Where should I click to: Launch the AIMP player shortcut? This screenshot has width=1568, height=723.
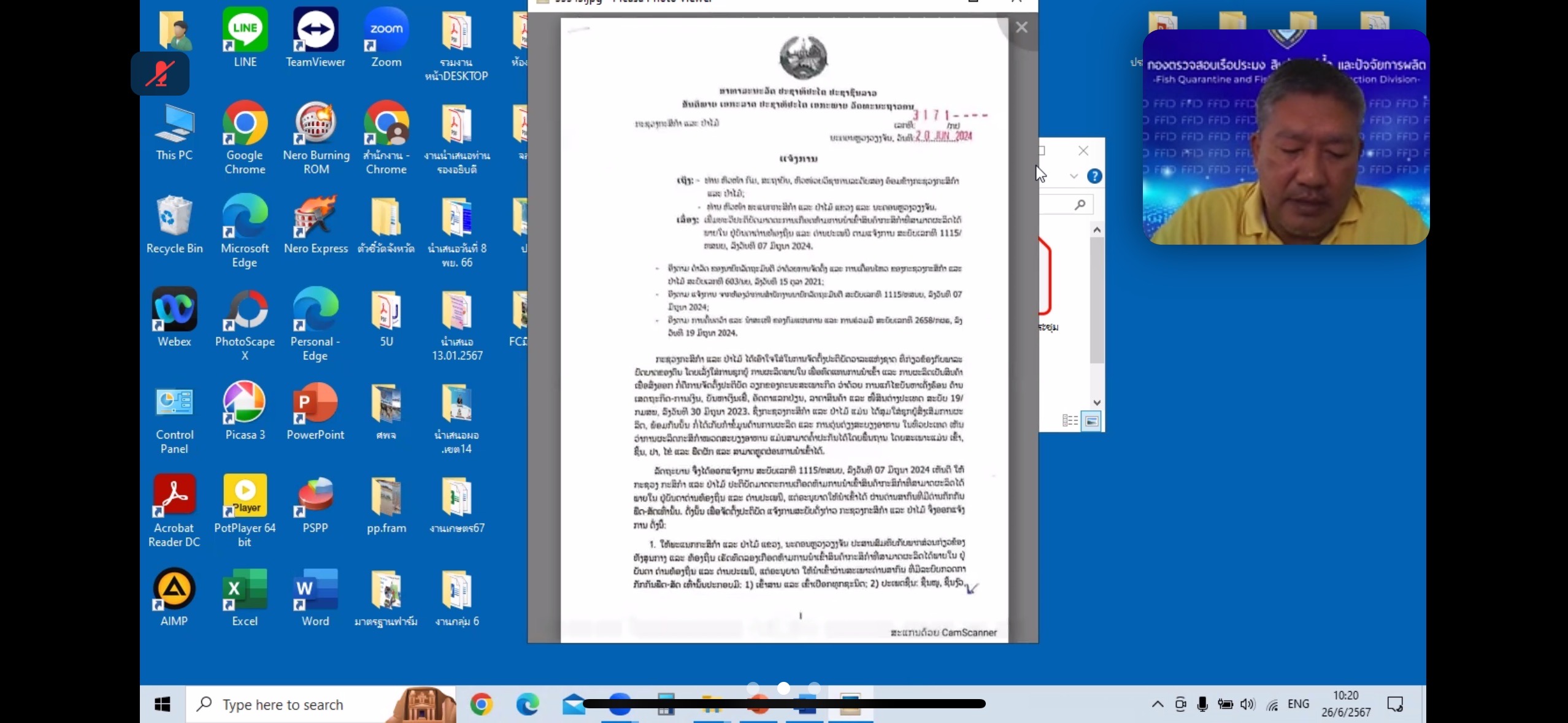(x=174, y=589)
